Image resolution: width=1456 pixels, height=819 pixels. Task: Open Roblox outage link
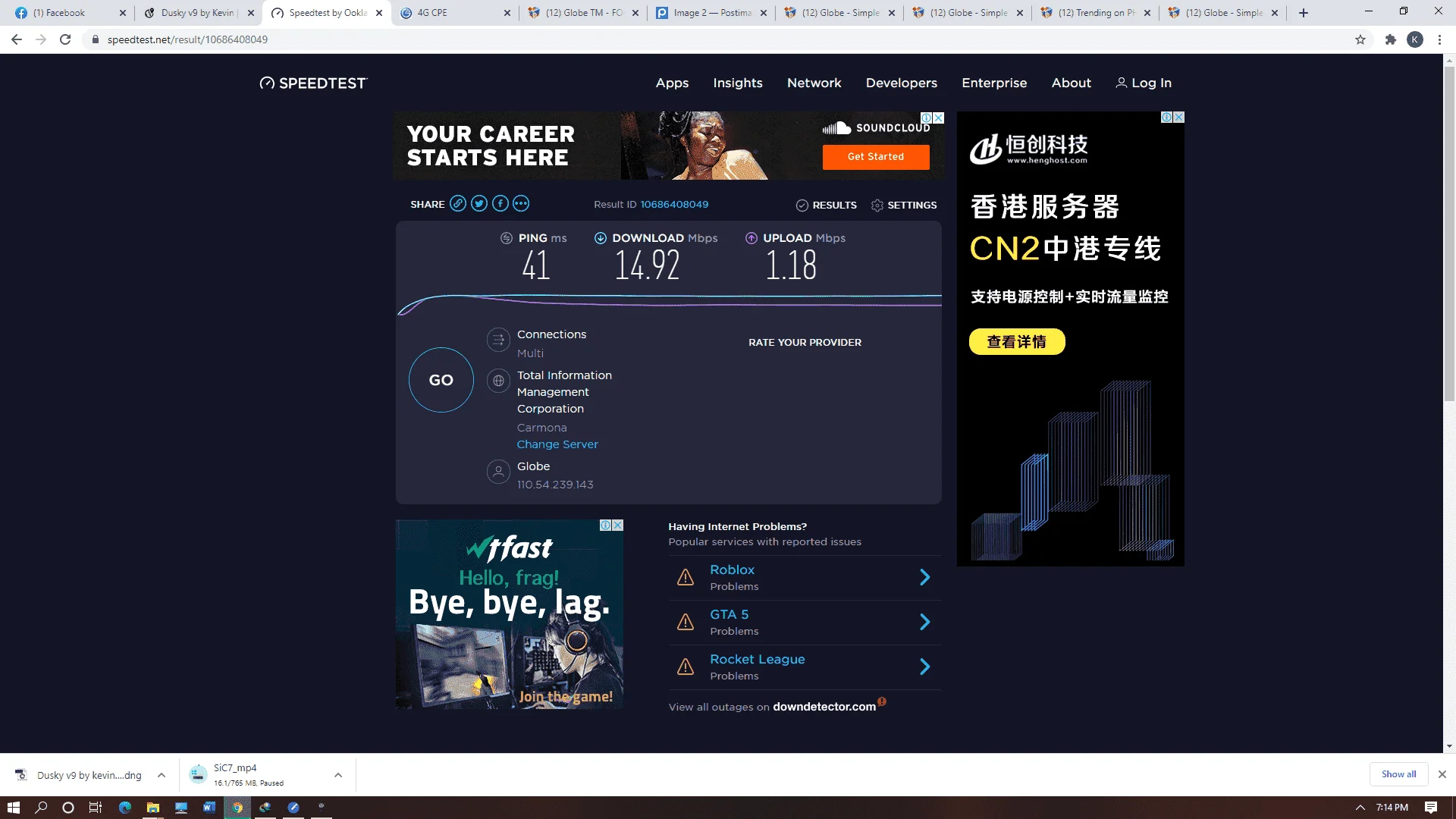pyautogui.click(x=732, y=570)
